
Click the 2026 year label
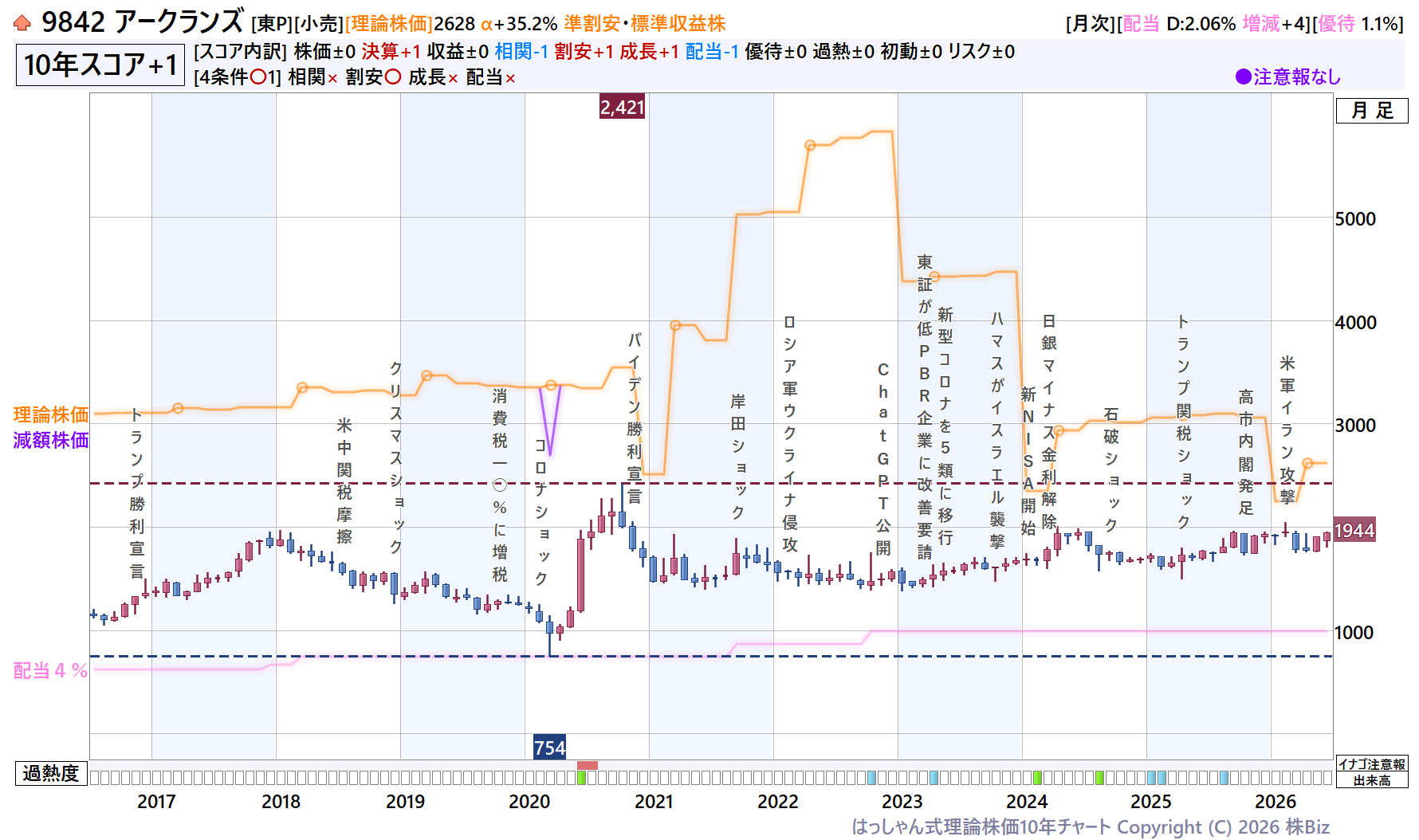[1276, 802]
